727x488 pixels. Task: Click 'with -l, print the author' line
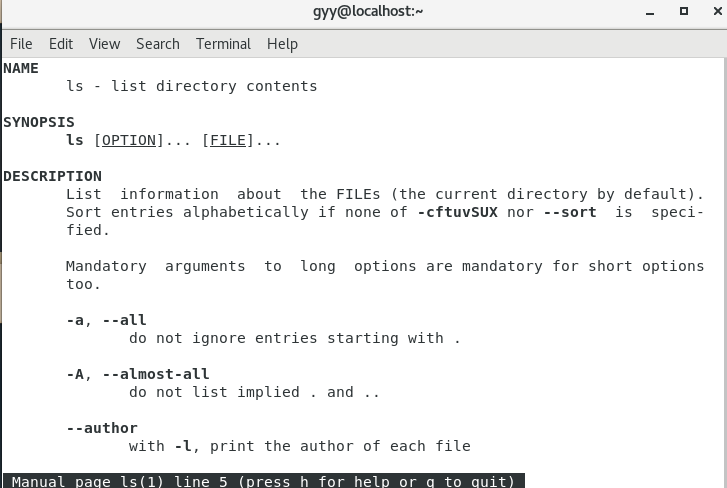pos(300,446)
